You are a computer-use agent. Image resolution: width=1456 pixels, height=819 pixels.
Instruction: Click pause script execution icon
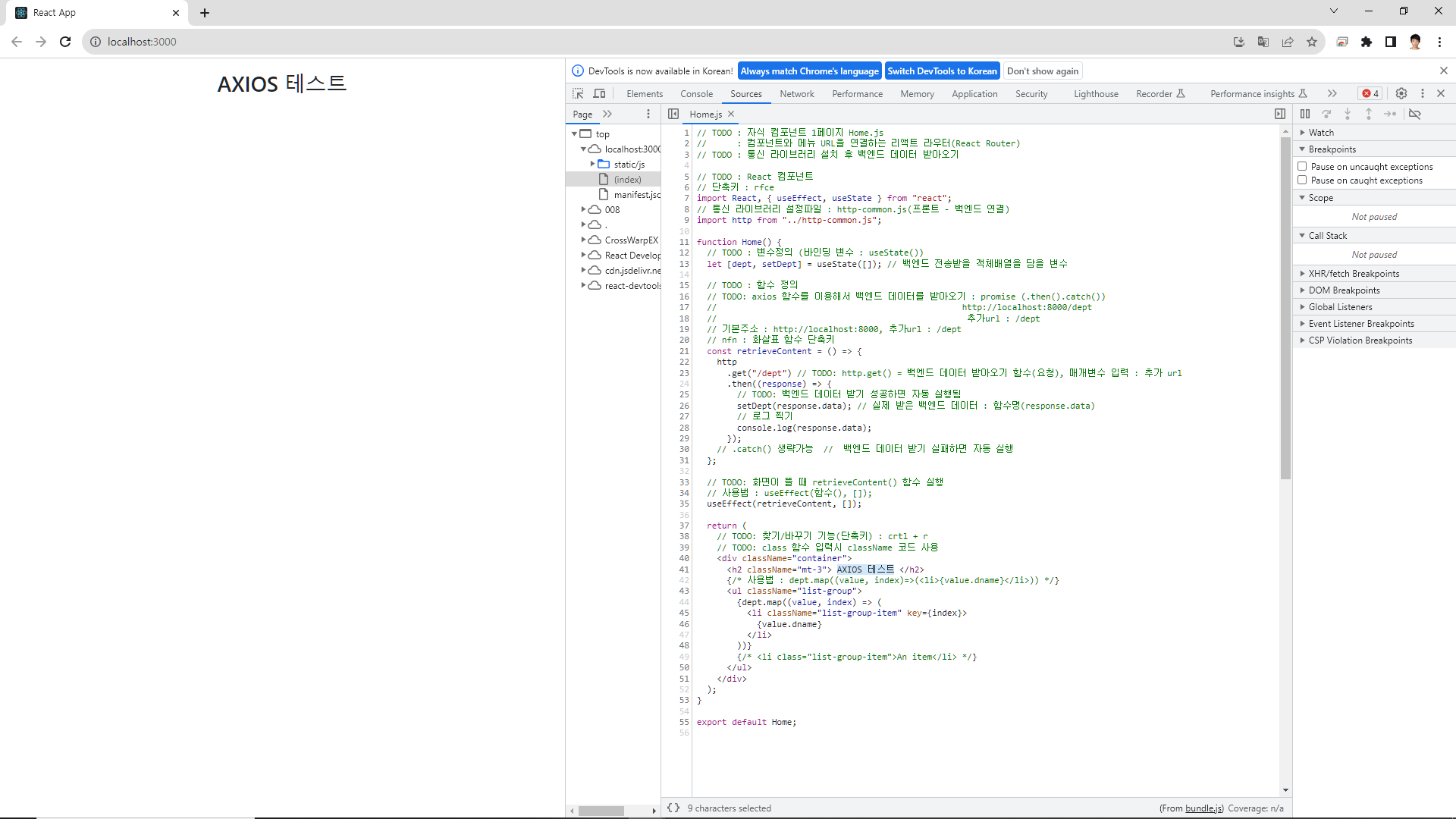[x=1305, y=114]
